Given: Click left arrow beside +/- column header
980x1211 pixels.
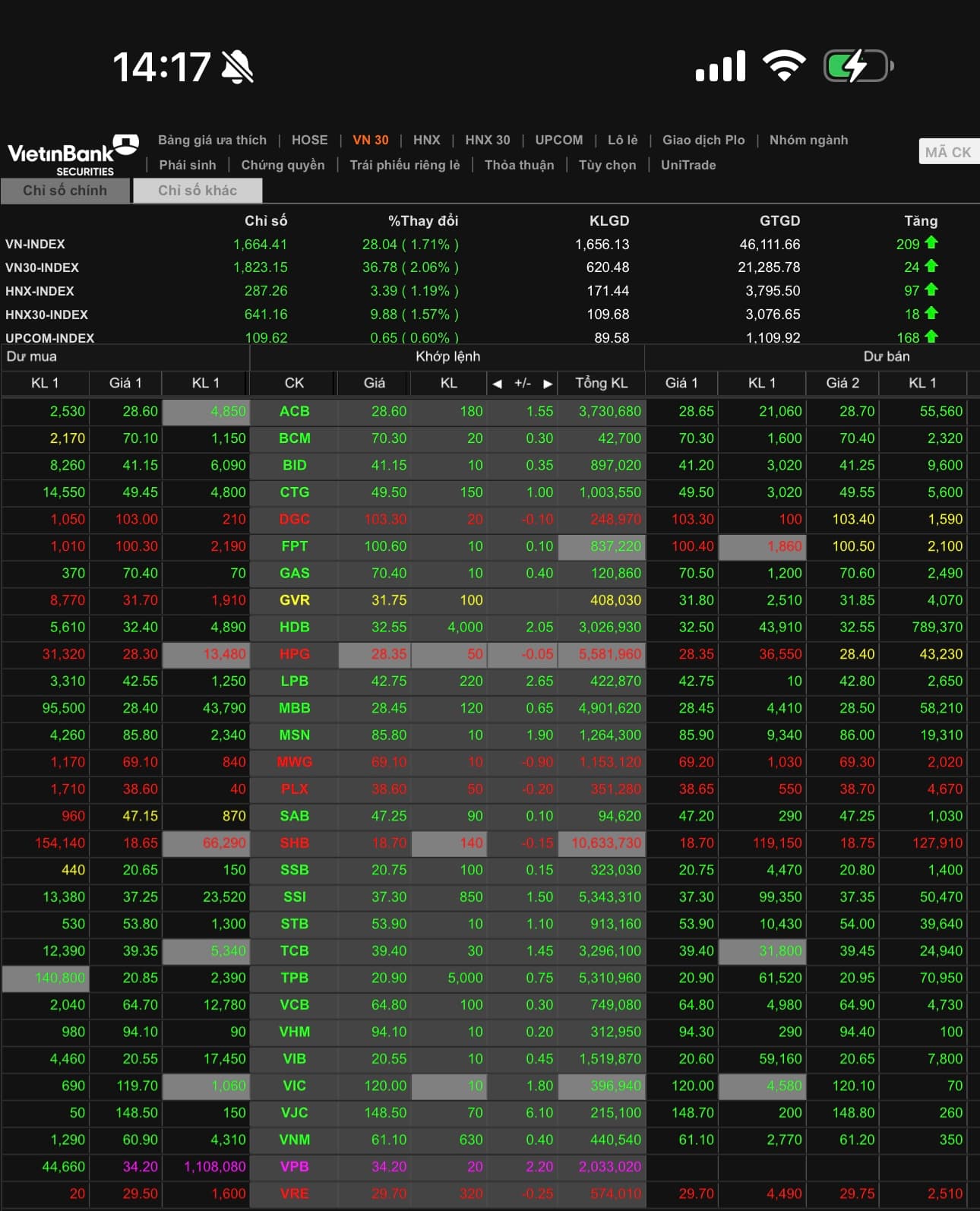Looking at the screenshot, I should click(x=497, y=384).
